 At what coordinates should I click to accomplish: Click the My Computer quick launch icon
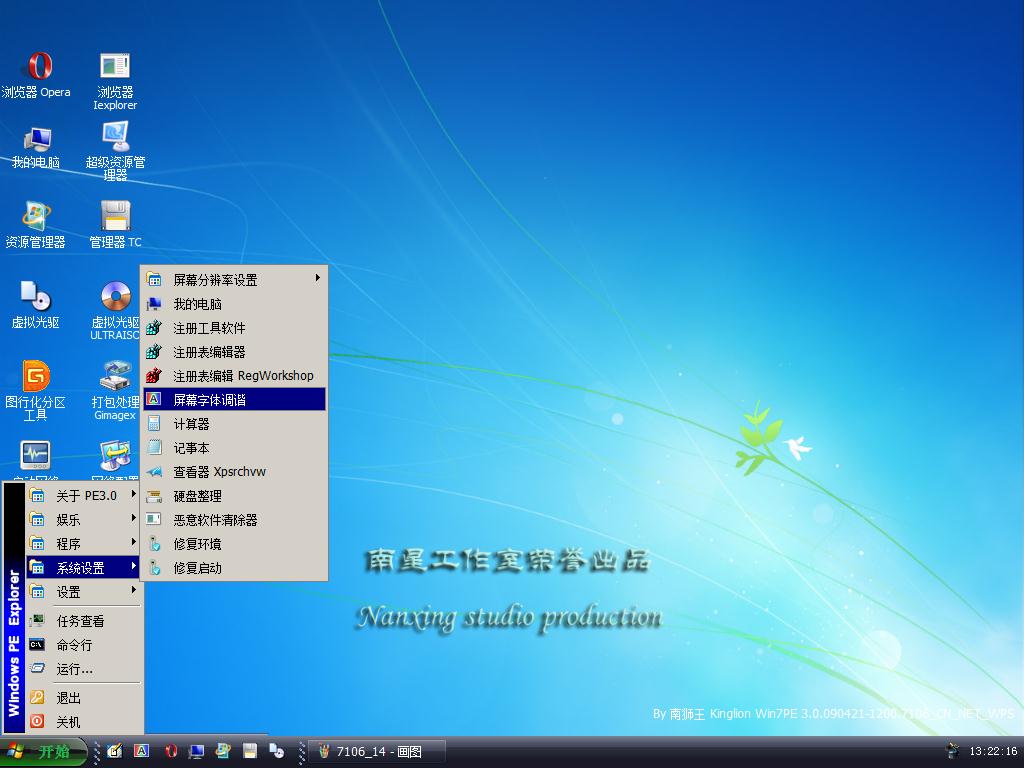196,751
